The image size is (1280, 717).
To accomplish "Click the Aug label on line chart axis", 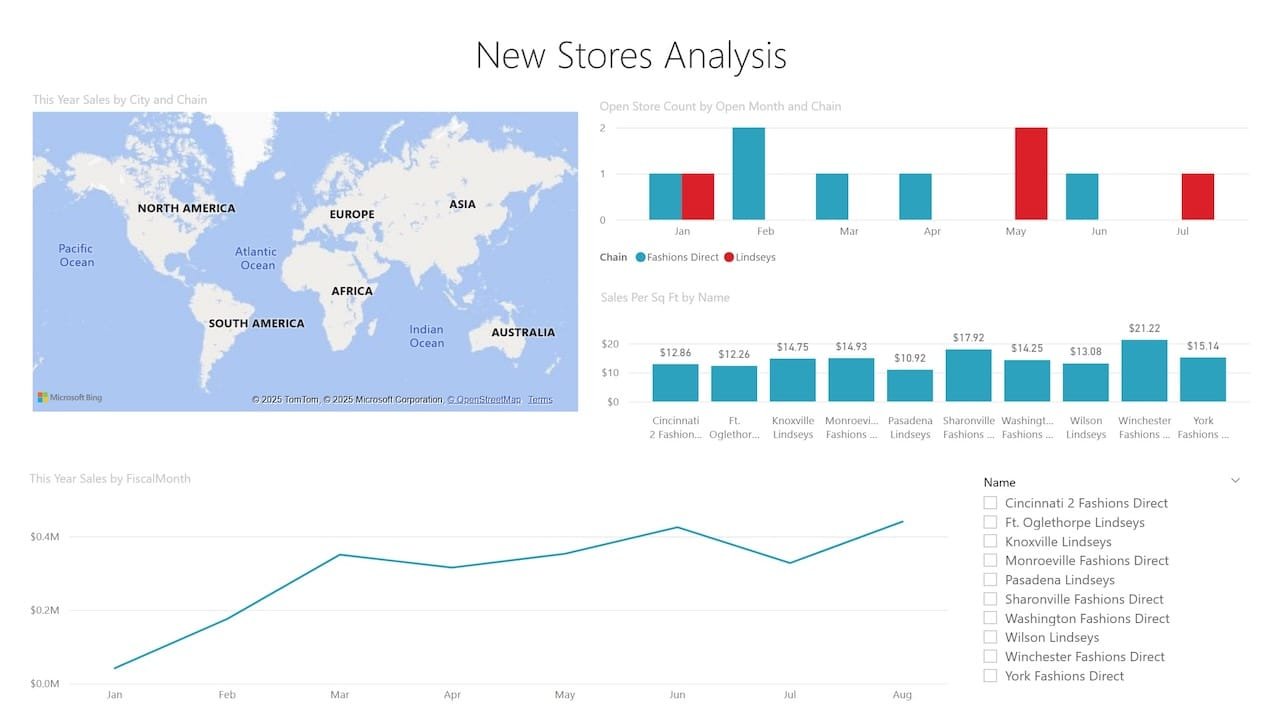I will pyautogui.click(x=903, y=695).
